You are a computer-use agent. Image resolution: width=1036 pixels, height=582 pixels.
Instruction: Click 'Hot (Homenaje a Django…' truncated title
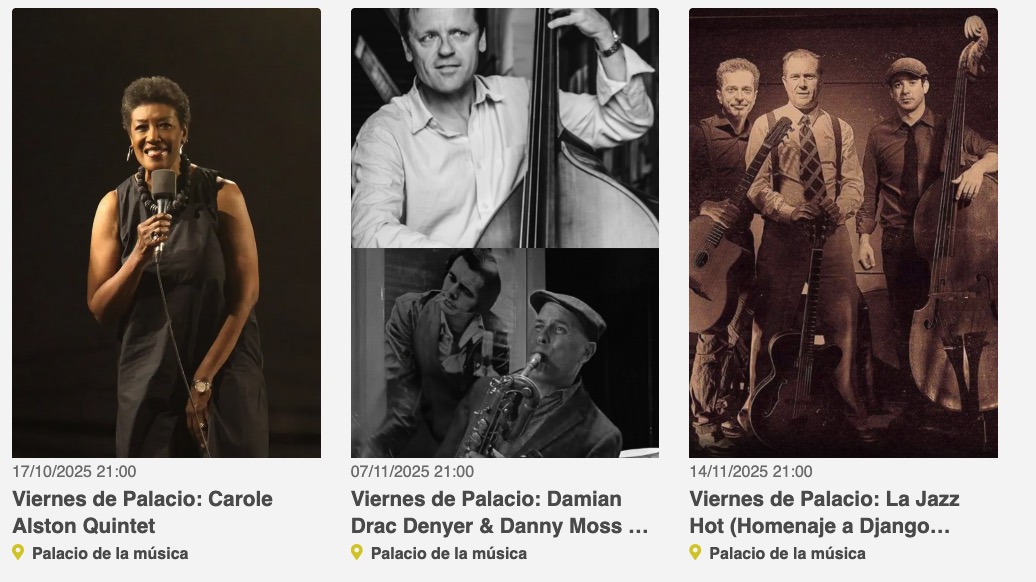tap(820, 526)
